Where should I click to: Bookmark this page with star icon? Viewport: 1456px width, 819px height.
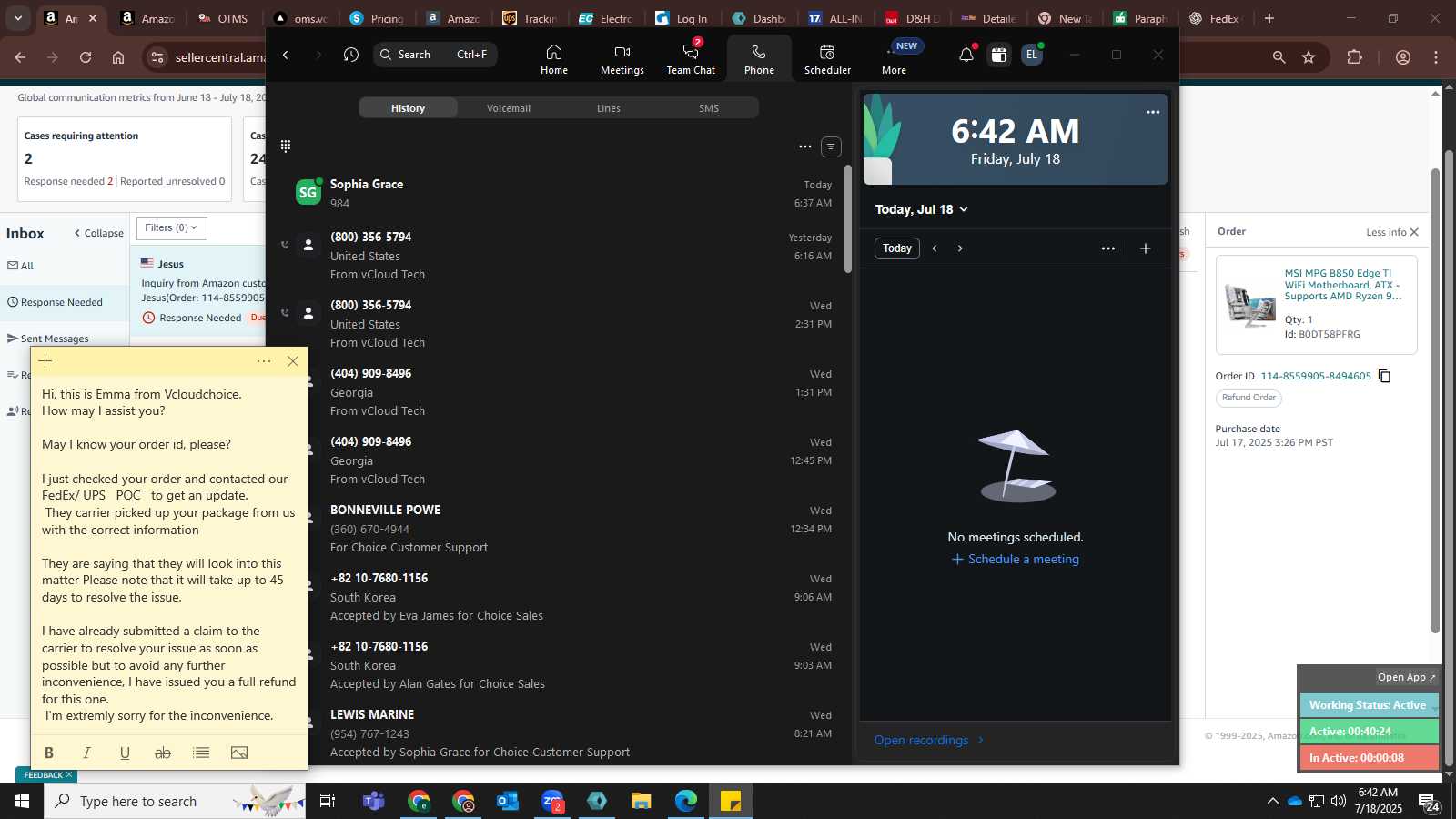pyautogui.click(x=1309, y=57)
